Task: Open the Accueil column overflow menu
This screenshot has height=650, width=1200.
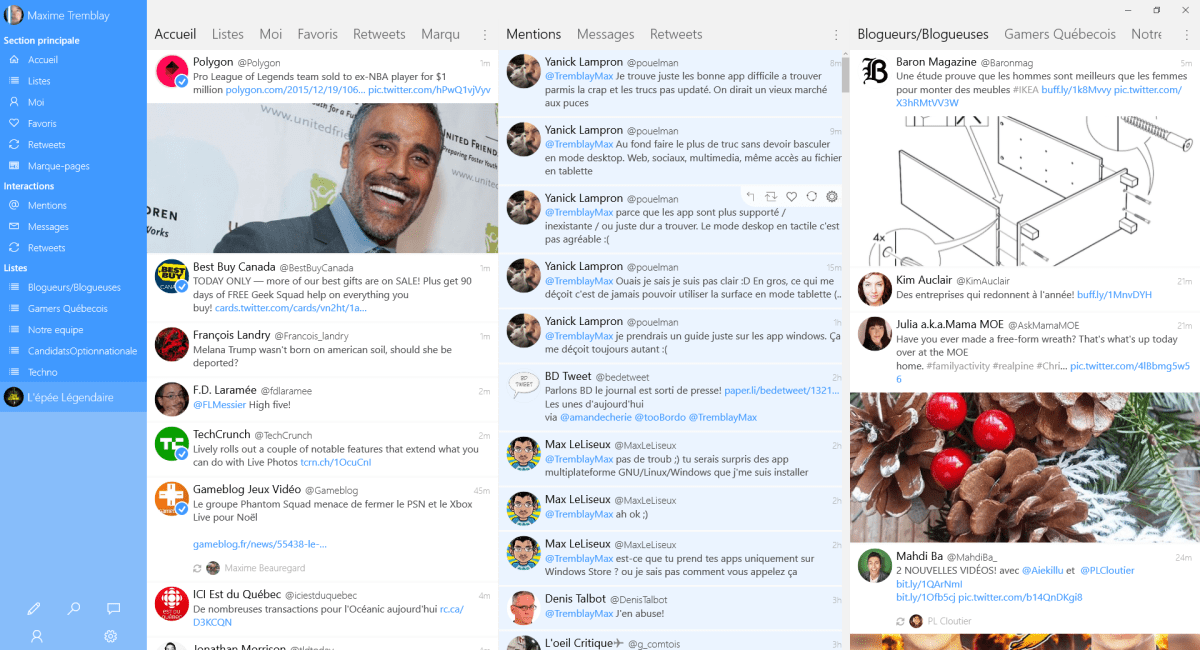Action: 485,35
